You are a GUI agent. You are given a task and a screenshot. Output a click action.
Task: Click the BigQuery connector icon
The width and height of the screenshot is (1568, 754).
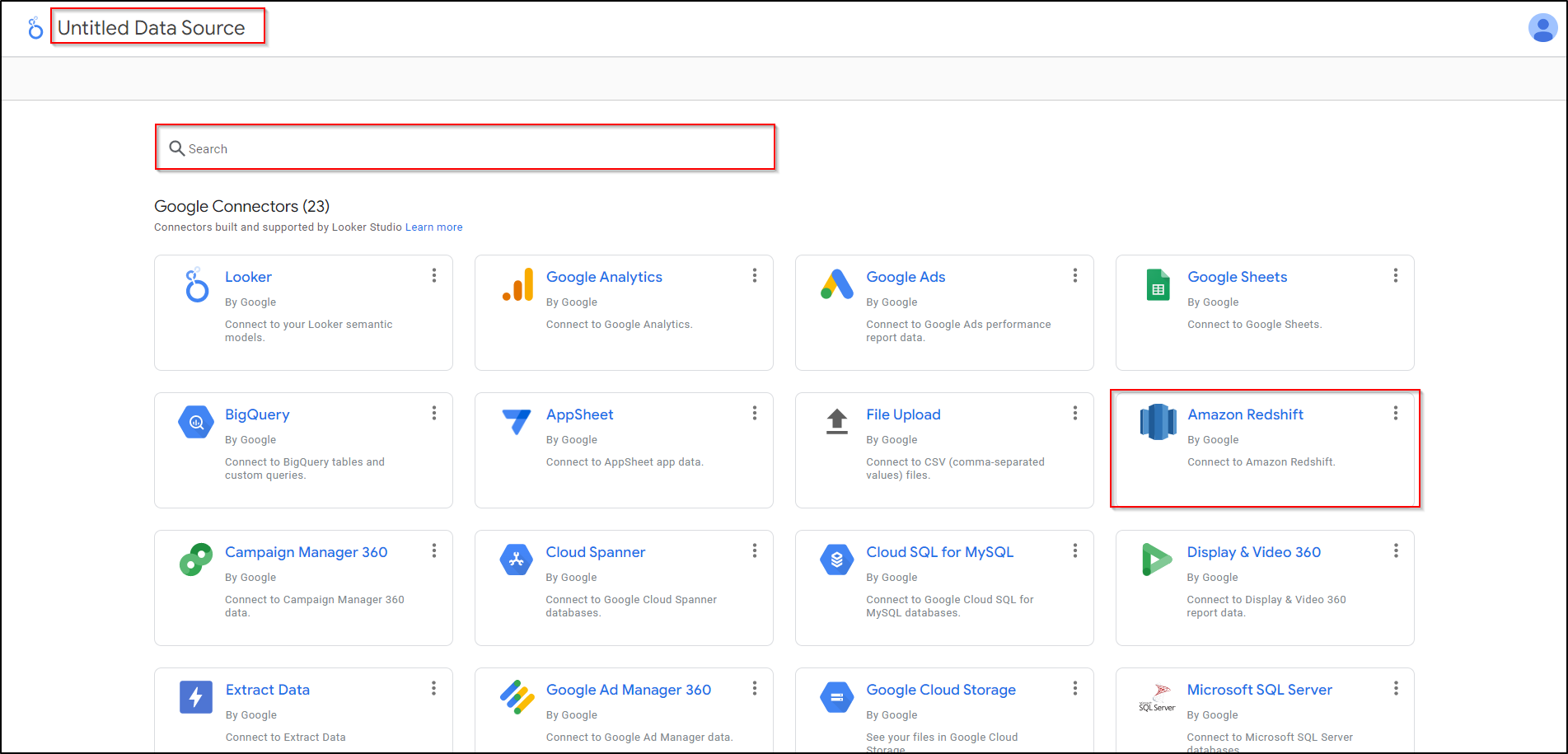196,422
